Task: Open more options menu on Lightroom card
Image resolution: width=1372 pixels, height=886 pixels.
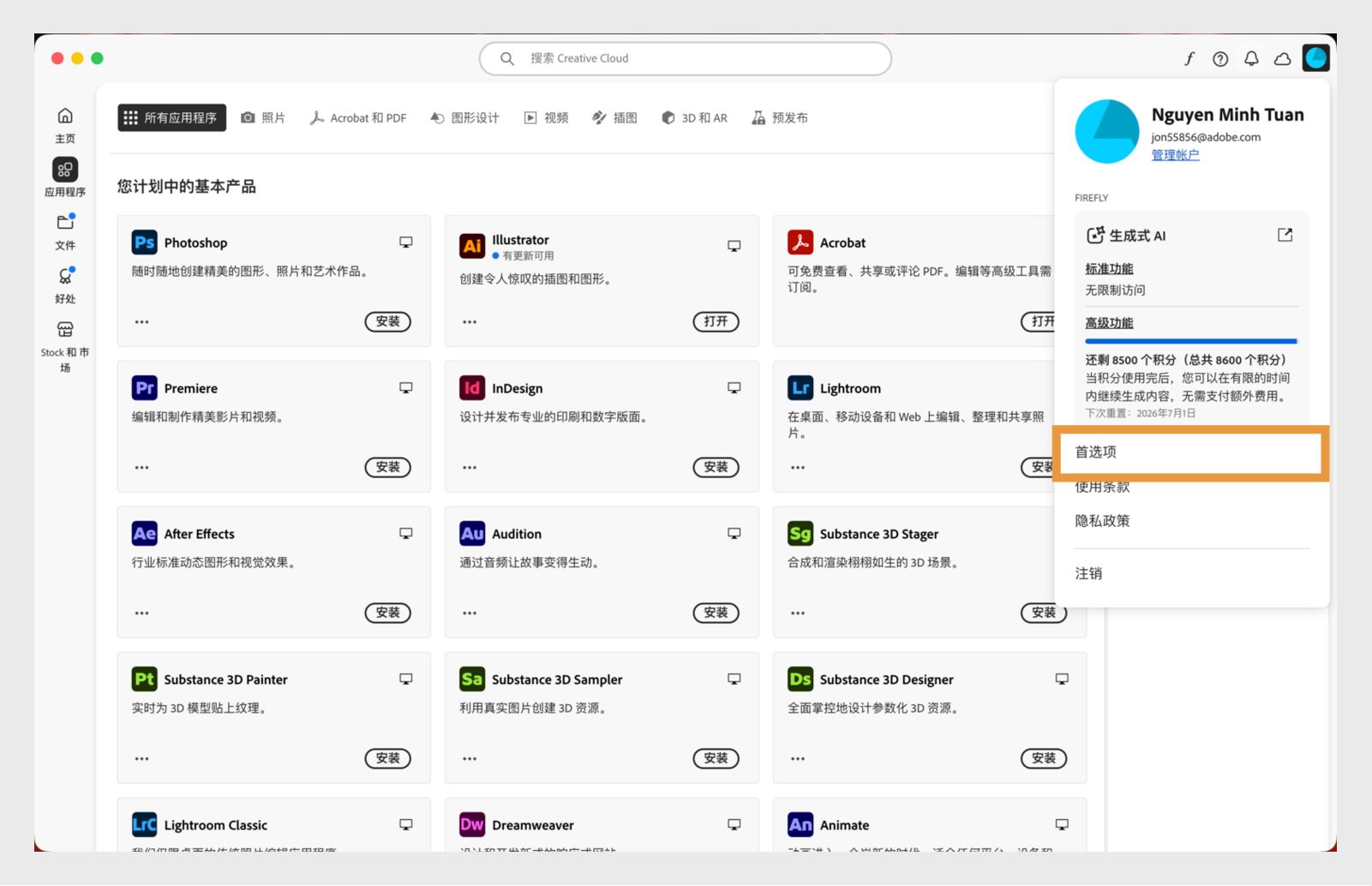Action: pyautogui.click(x=798, y=468)
